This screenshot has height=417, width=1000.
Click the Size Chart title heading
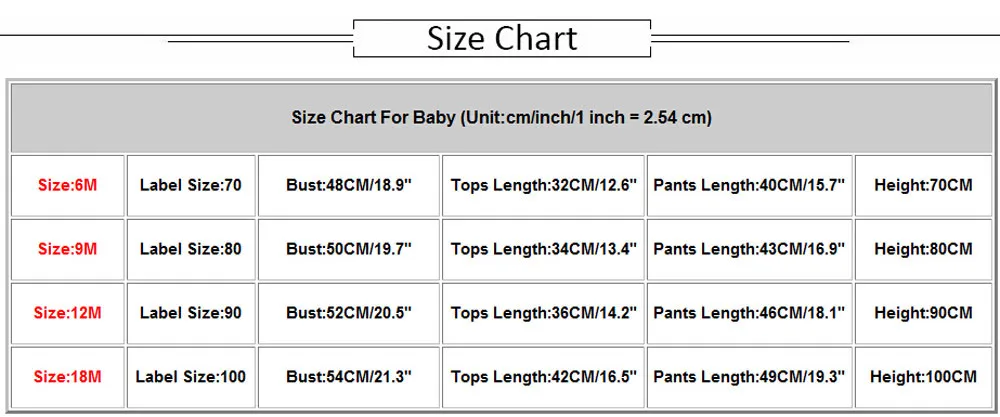click(502, 39)
